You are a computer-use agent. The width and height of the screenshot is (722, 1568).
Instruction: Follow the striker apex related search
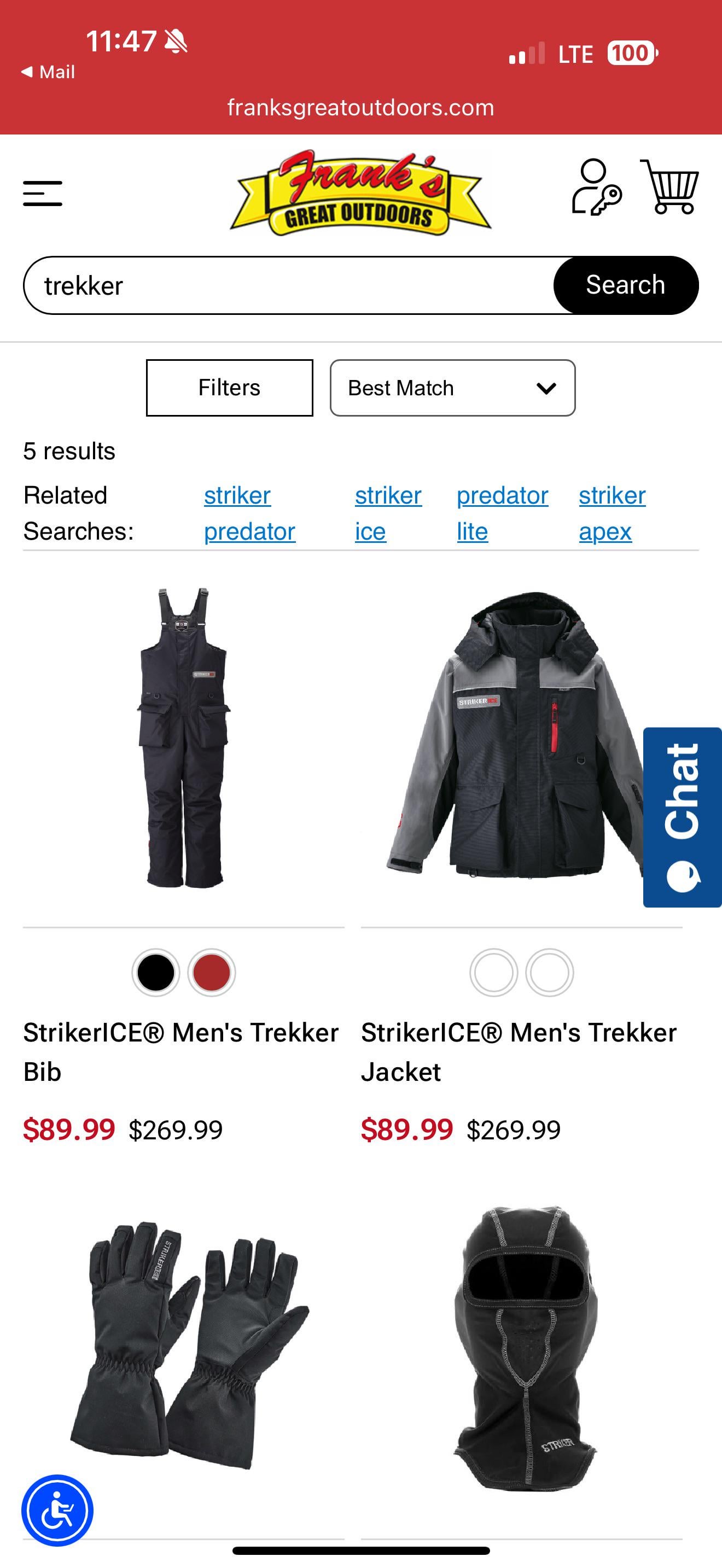(612, 513)
